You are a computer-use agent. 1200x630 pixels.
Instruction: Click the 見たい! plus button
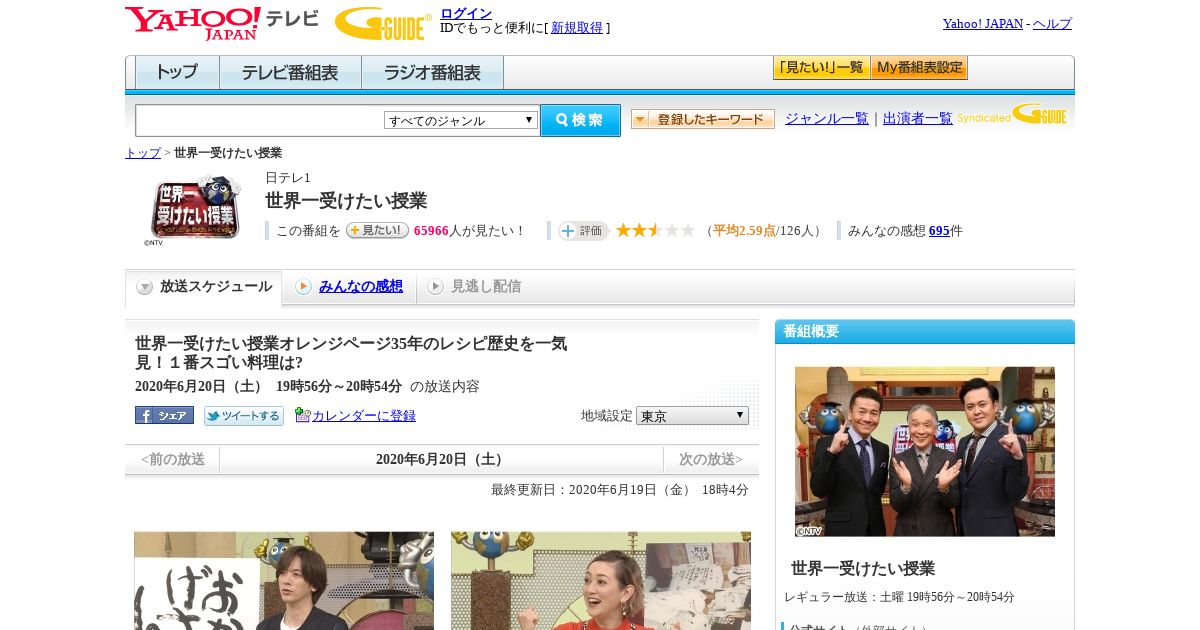coord(377,230)
